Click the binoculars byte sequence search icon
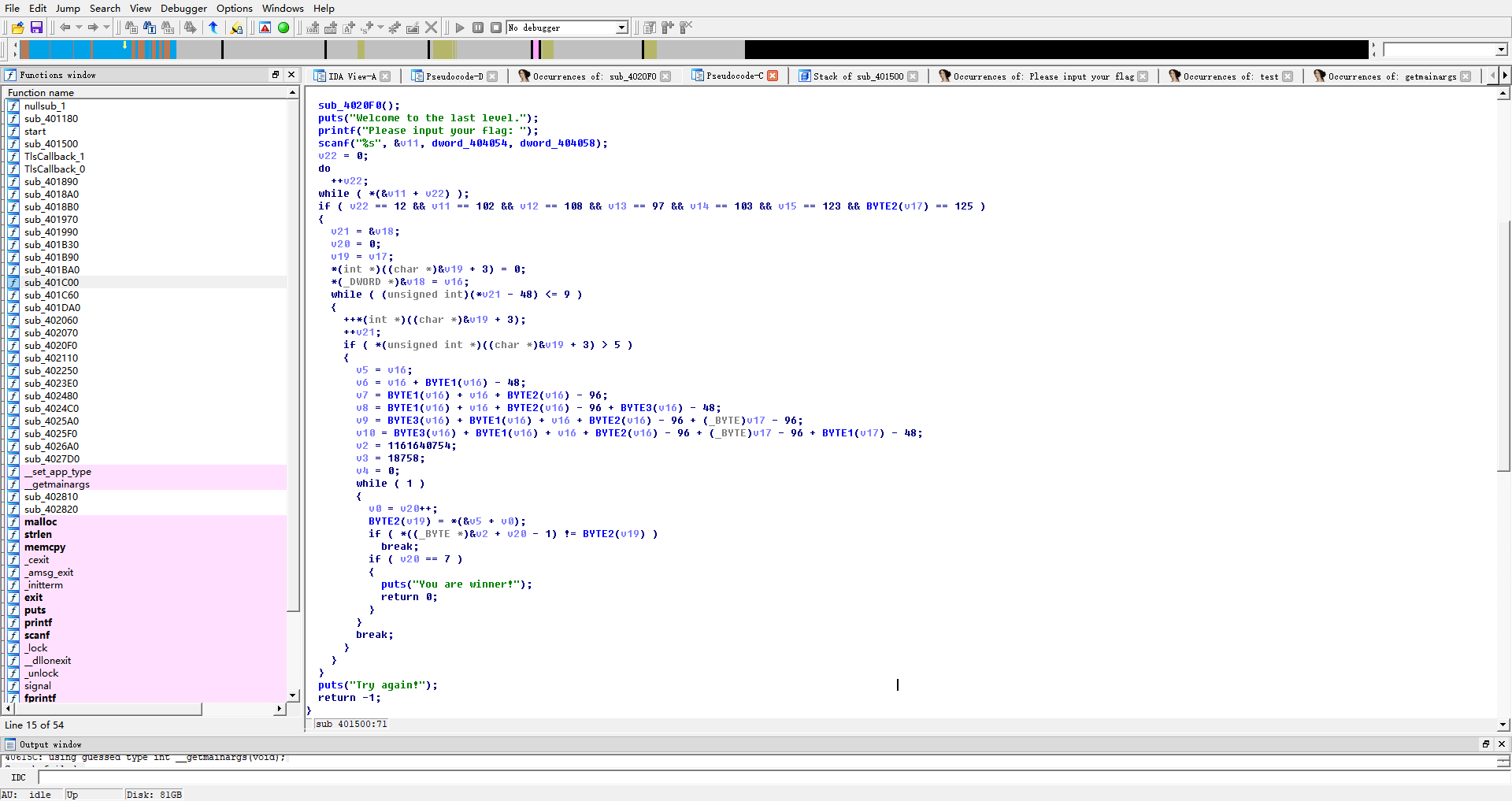 (168, 28)
